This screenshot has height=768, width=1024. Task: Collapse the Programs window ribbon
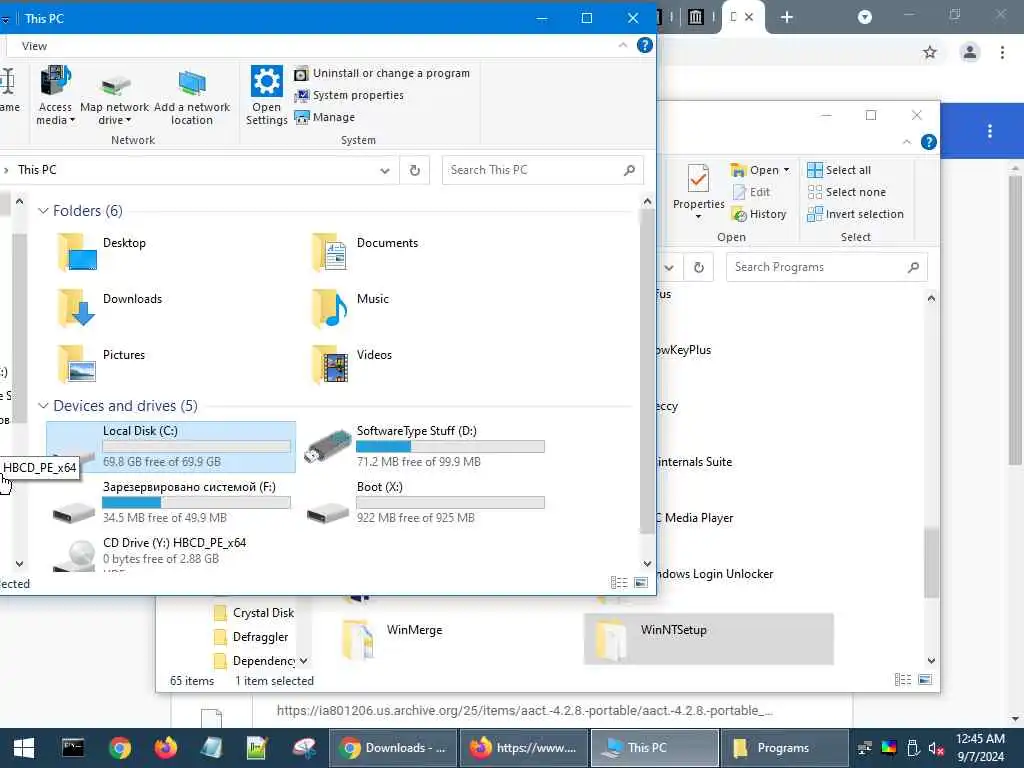(906, 142)
